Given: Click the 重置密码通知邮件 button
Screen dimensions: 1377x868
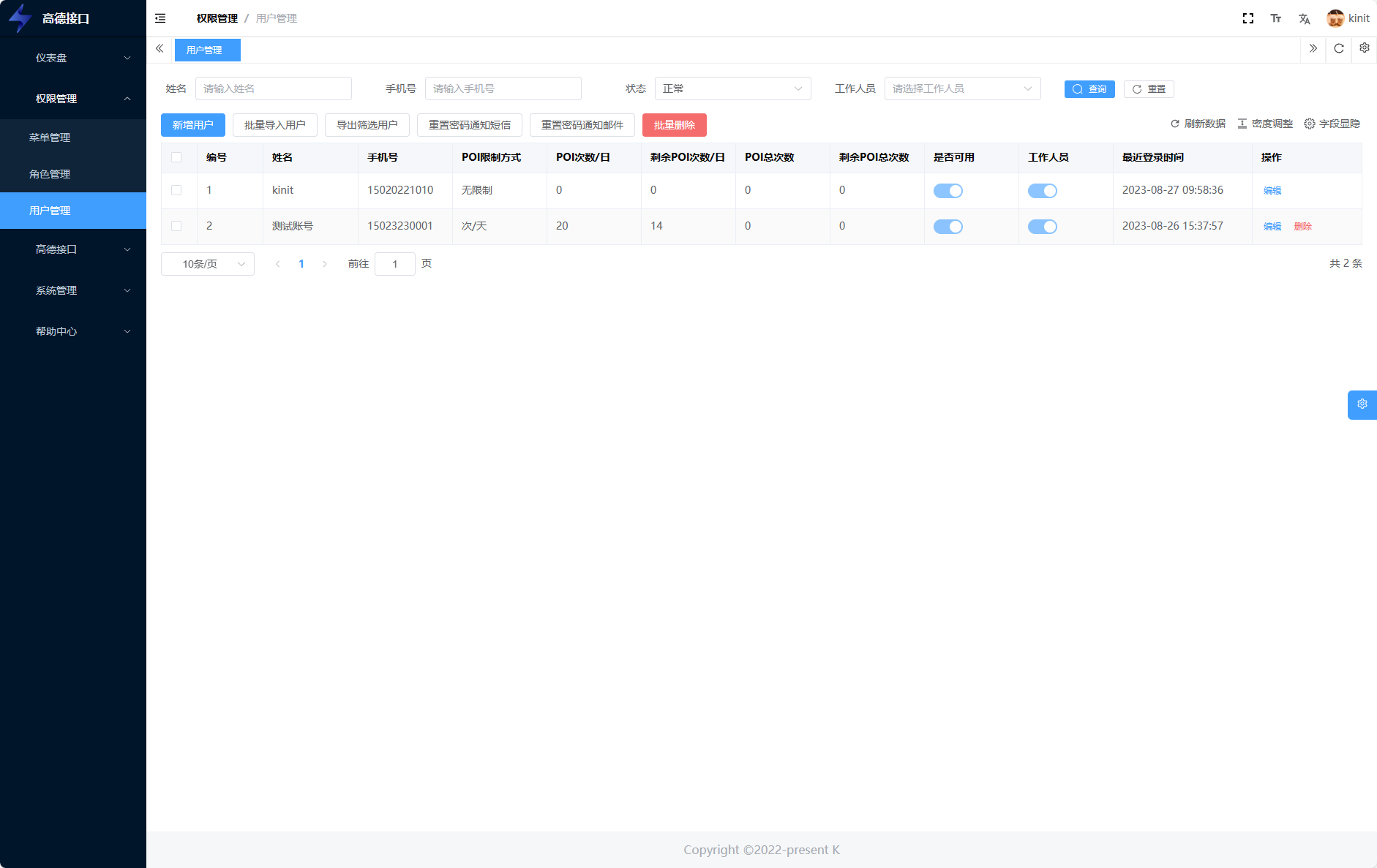Looking at the screenshot, I should tap(582, 125).
